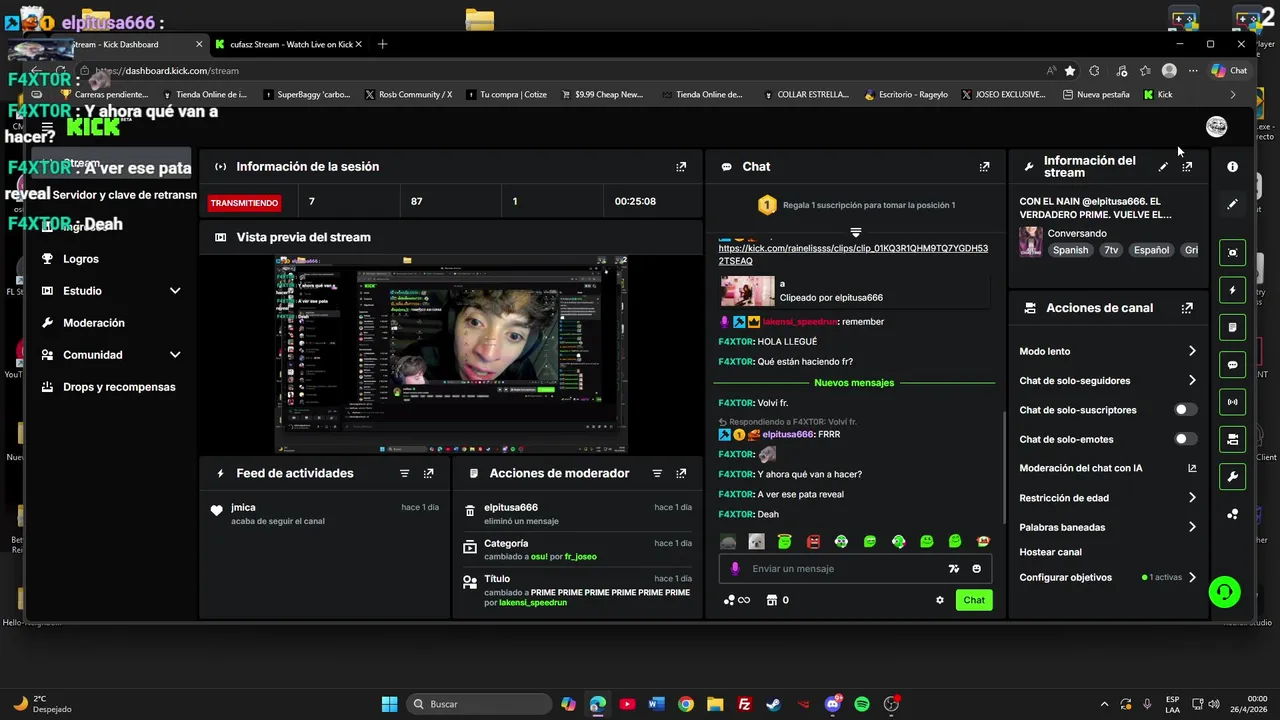This screenshot has height=720, width=1280.
Task: Click the clip thumbnail in chat
Action: pyautogui.click(x=747, y=291)
